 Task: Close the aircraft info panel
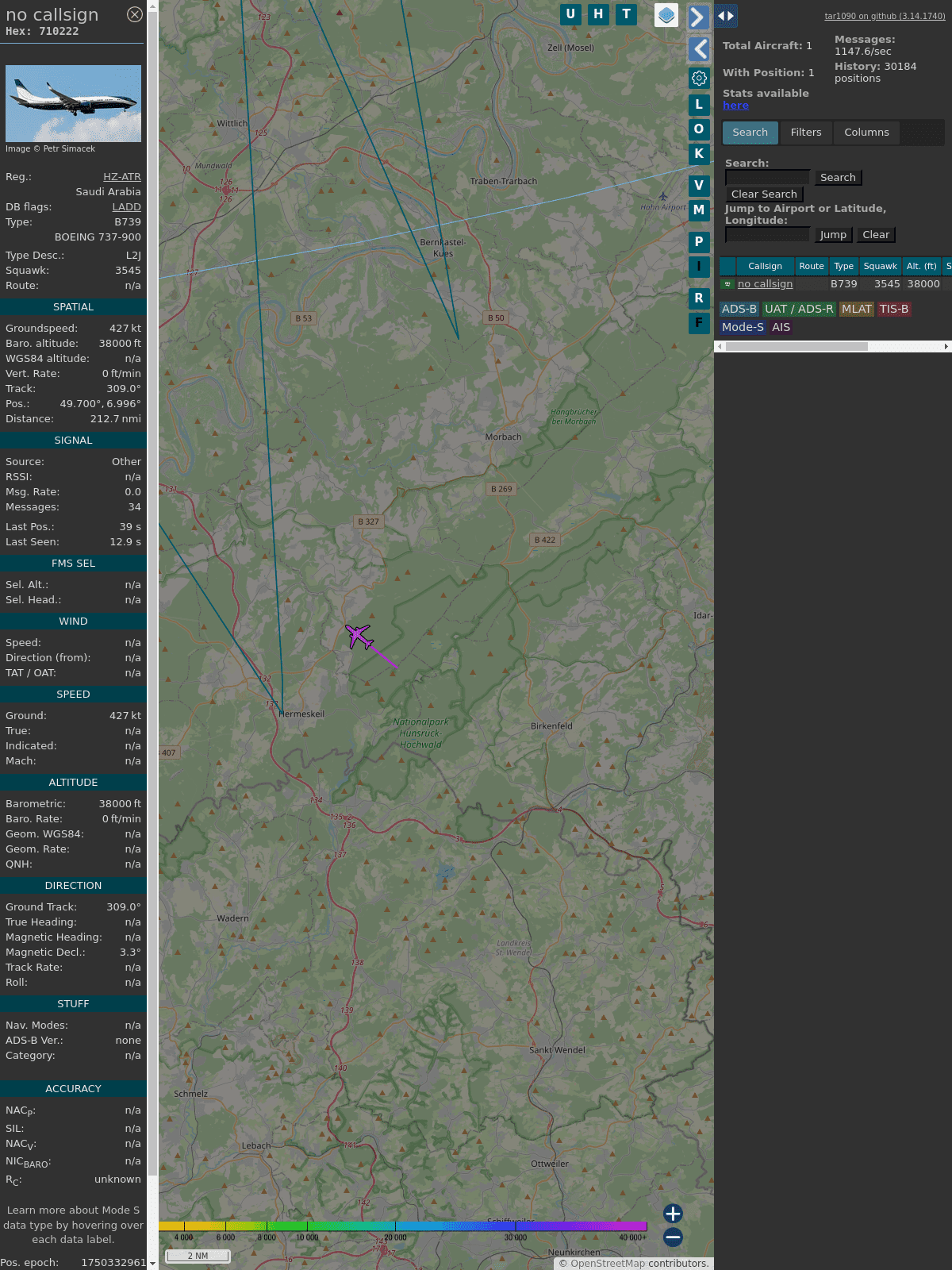[x=135, y=14]
